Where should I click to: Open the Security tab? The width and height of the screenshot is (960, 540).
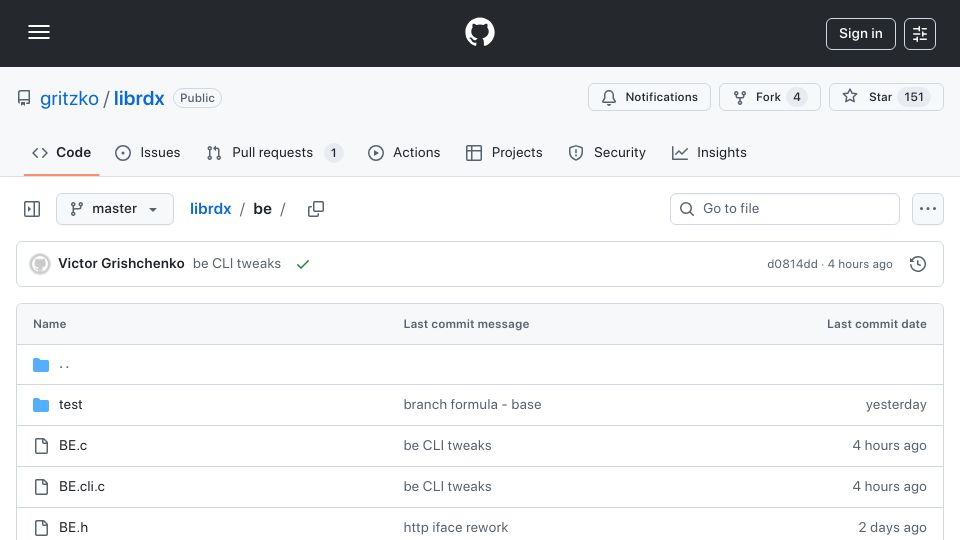607,152
